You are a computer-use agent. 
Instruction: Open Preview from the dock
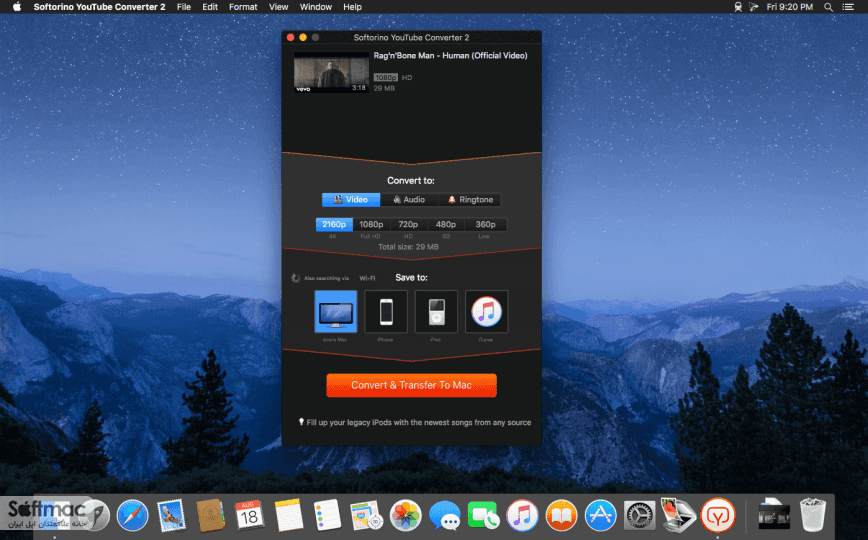point(678,515)
